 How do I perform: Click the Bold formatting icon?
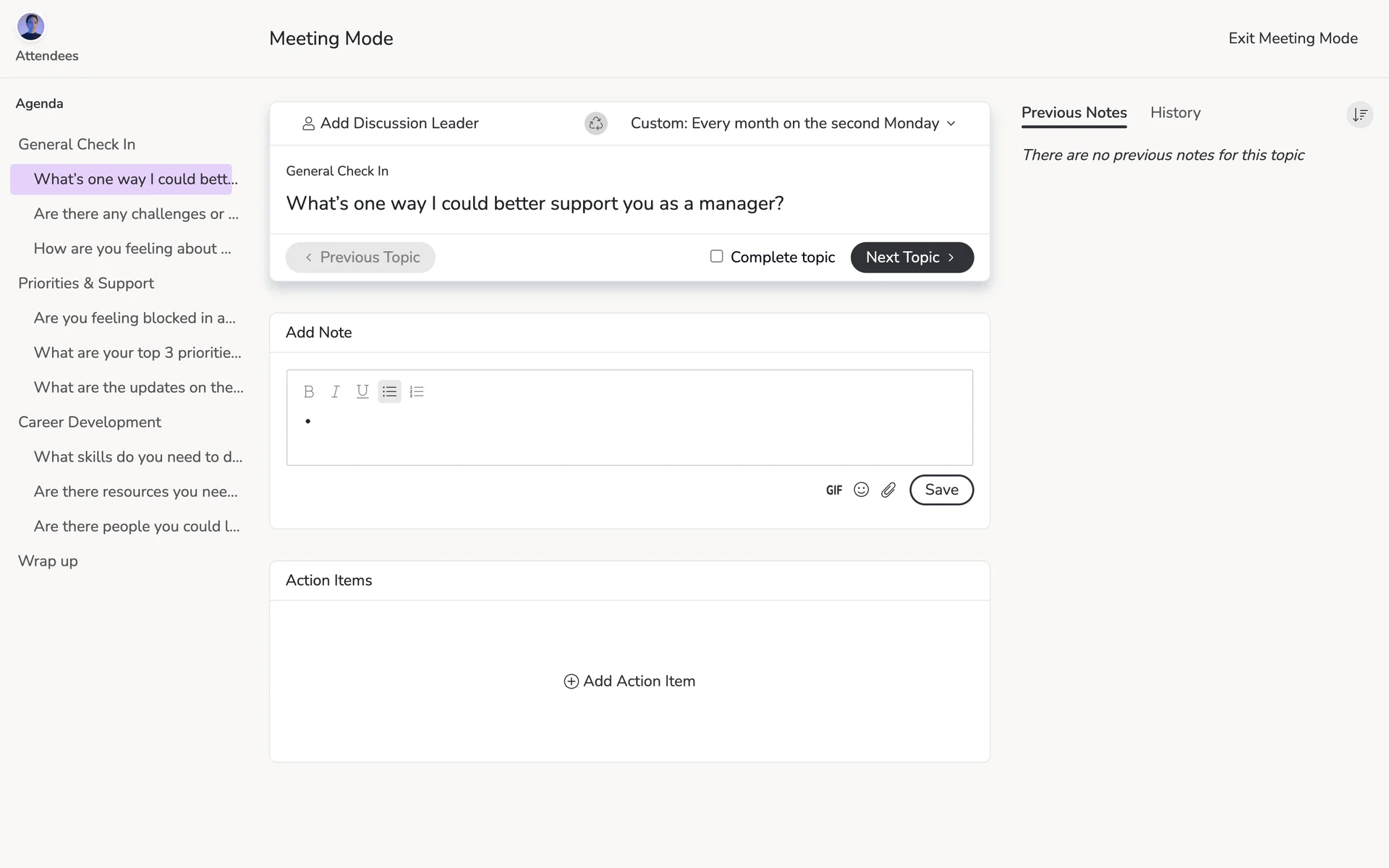pyautogui.click(x=309, y=391)
